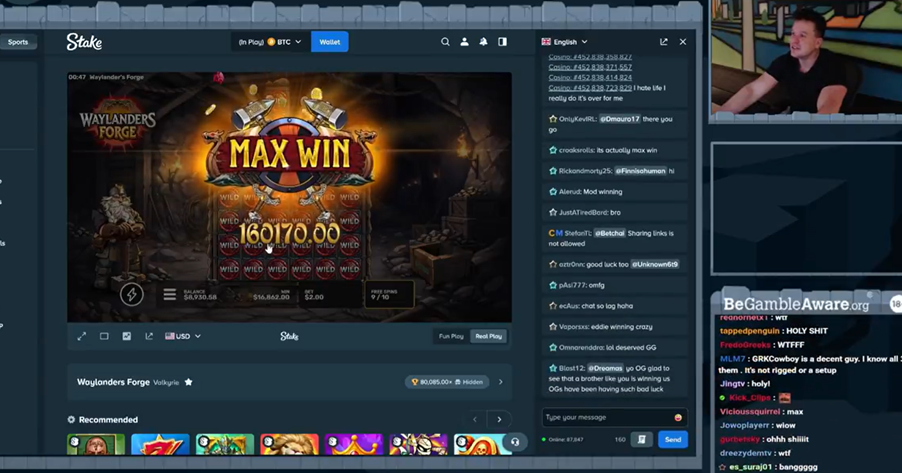902x473 pixels.
Task: Open the user profile icon
Action: [464, 42]
